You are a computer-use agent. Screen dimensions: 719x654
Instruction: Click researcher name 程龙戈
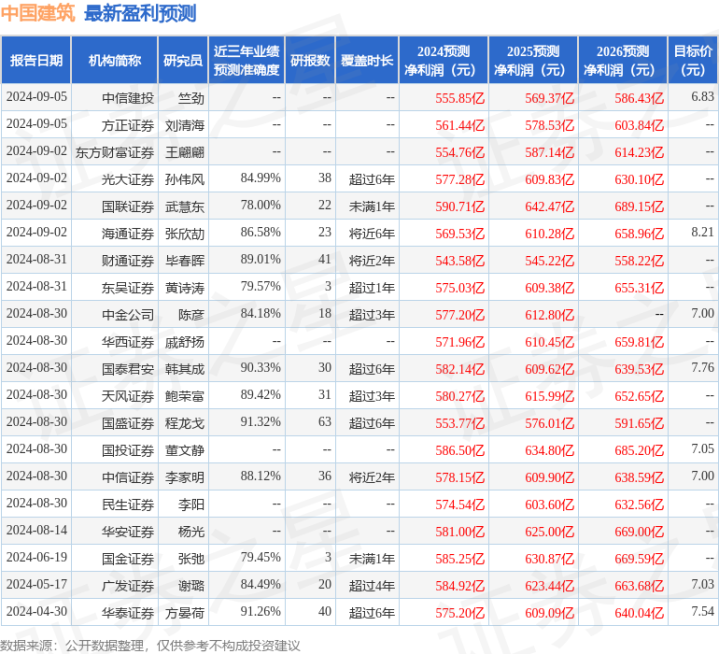click(185, 423)
